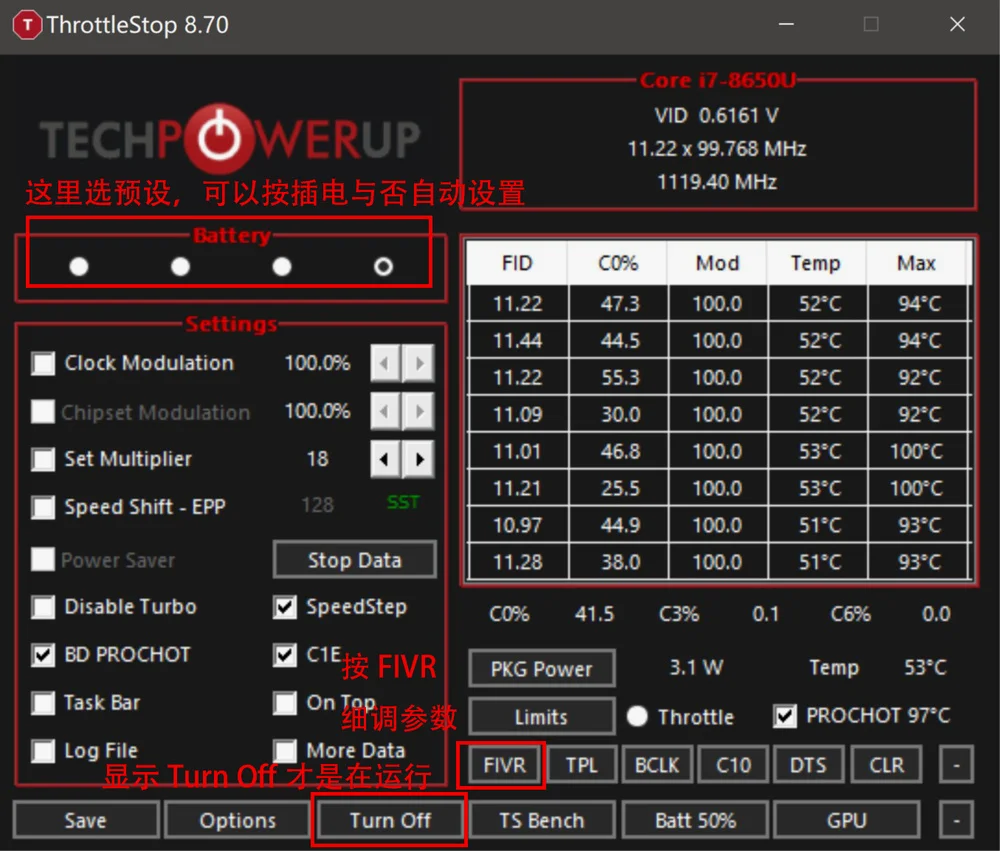
Task: Lower Set Multiplier with left arrow
Action: [x=385, y=459]
